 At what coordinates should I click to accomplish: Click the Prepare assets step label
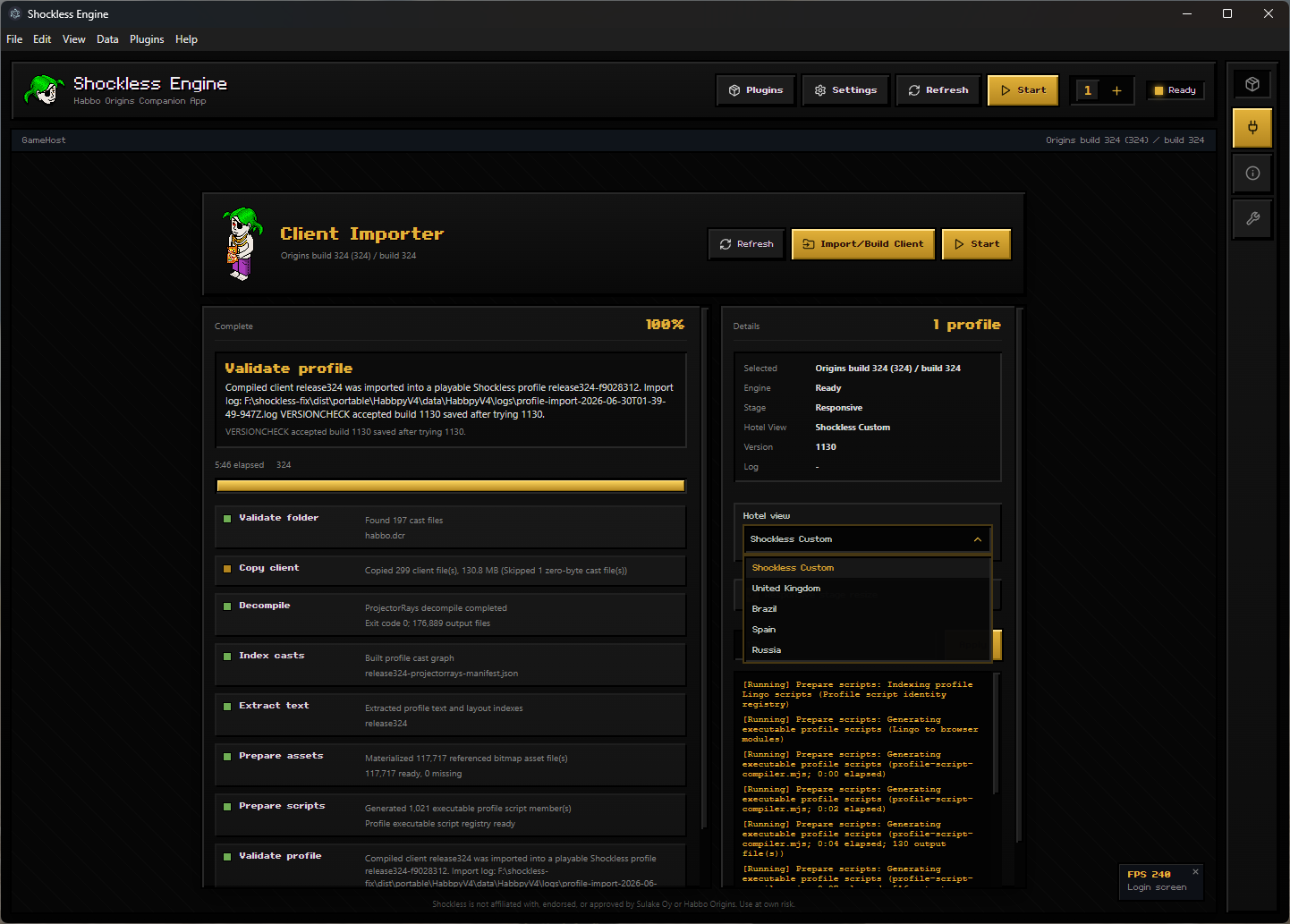coord(281,756)
